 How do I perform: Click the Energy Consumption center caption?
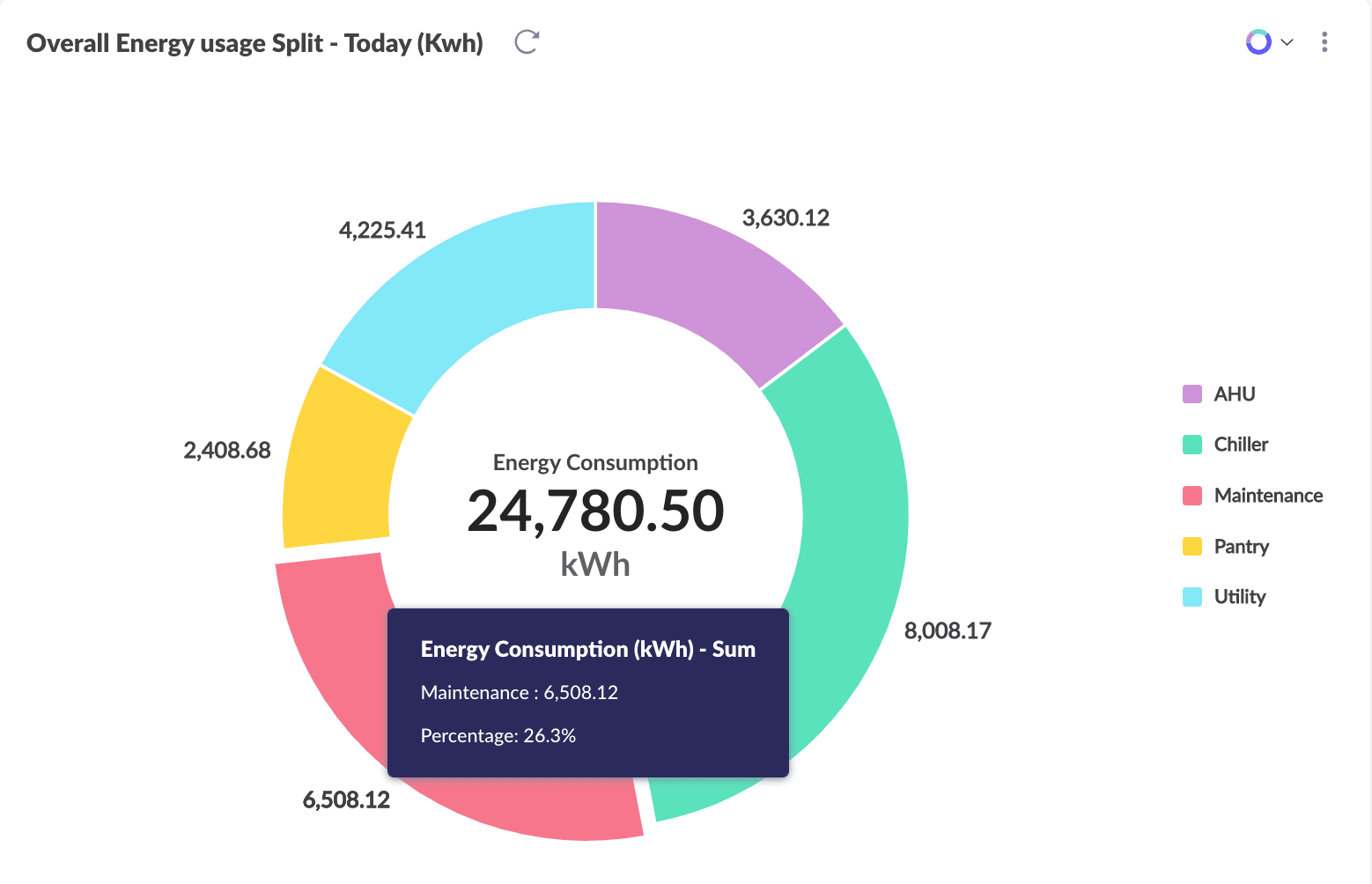[595, 462]
